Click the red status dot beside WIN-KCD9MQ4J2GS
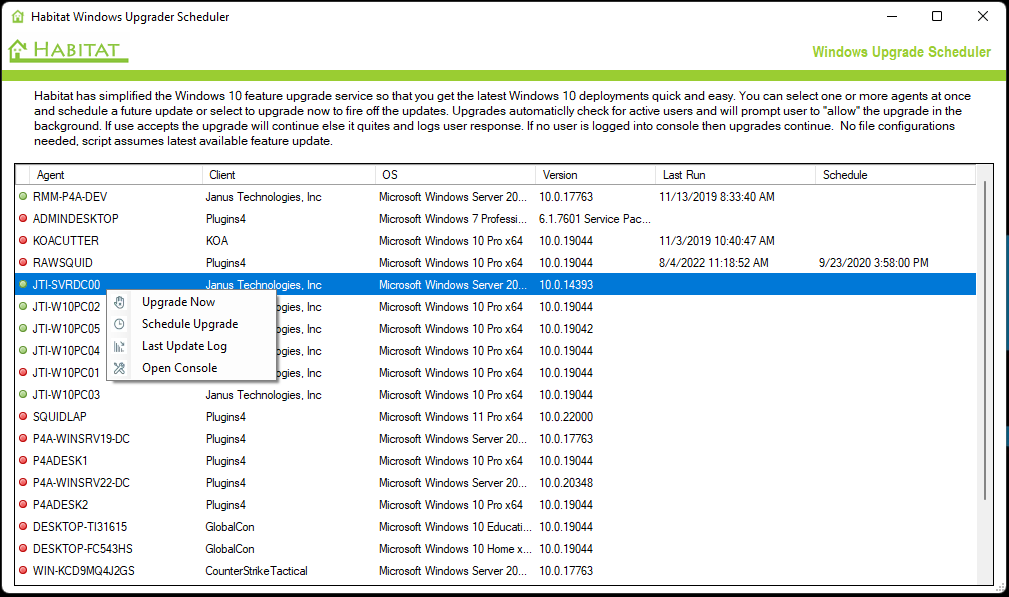Screen dimensions: 1009x597 click(22, 570)
